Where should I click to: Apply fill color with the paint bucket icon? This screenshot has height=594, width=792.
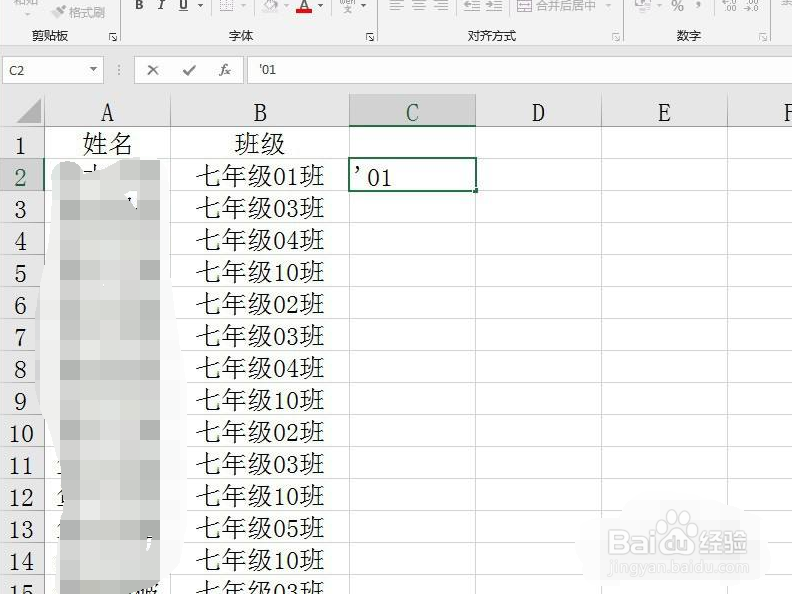pos(271,6)
